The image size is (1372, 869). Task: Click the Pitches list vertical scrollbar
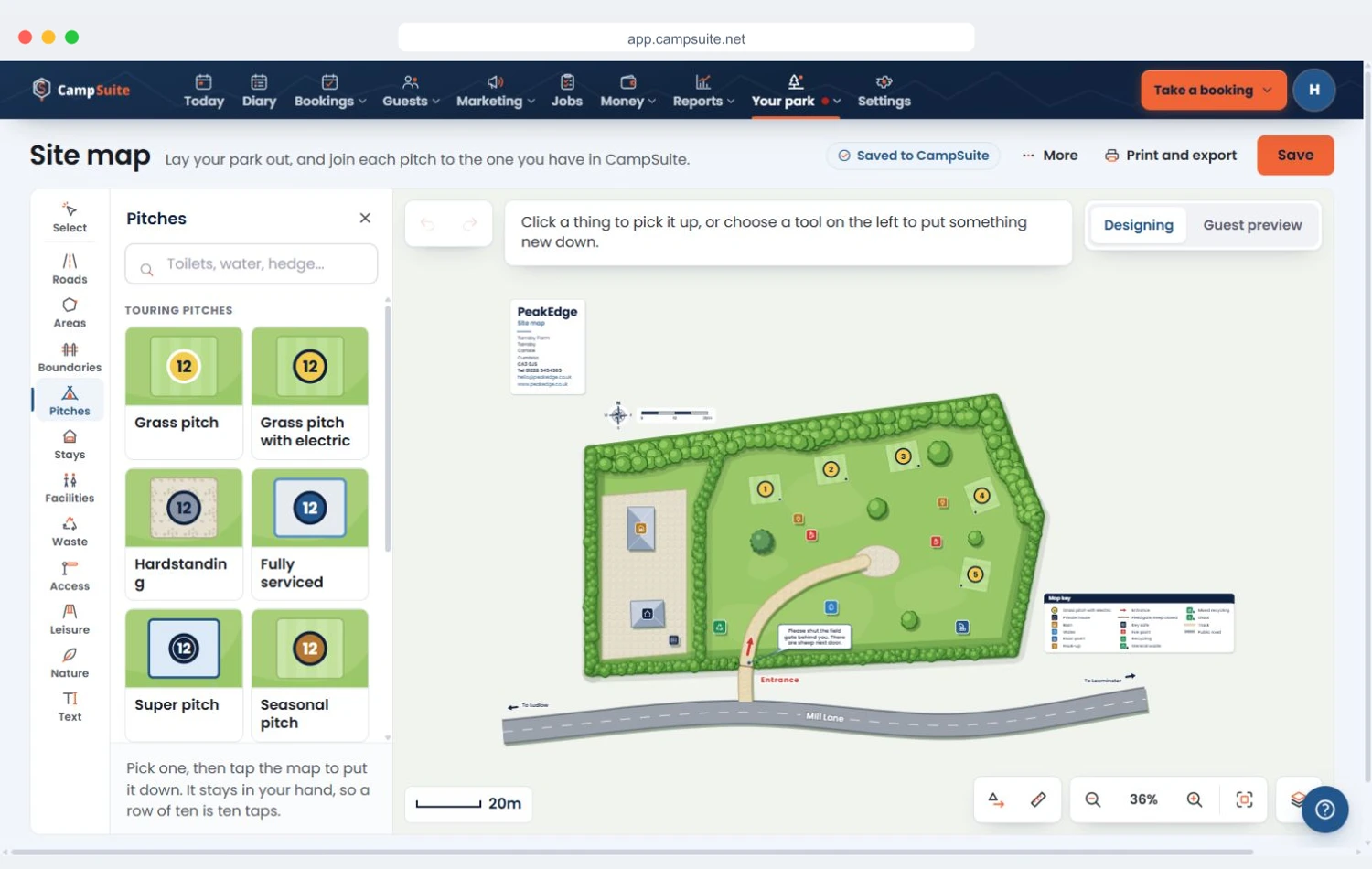388,428
